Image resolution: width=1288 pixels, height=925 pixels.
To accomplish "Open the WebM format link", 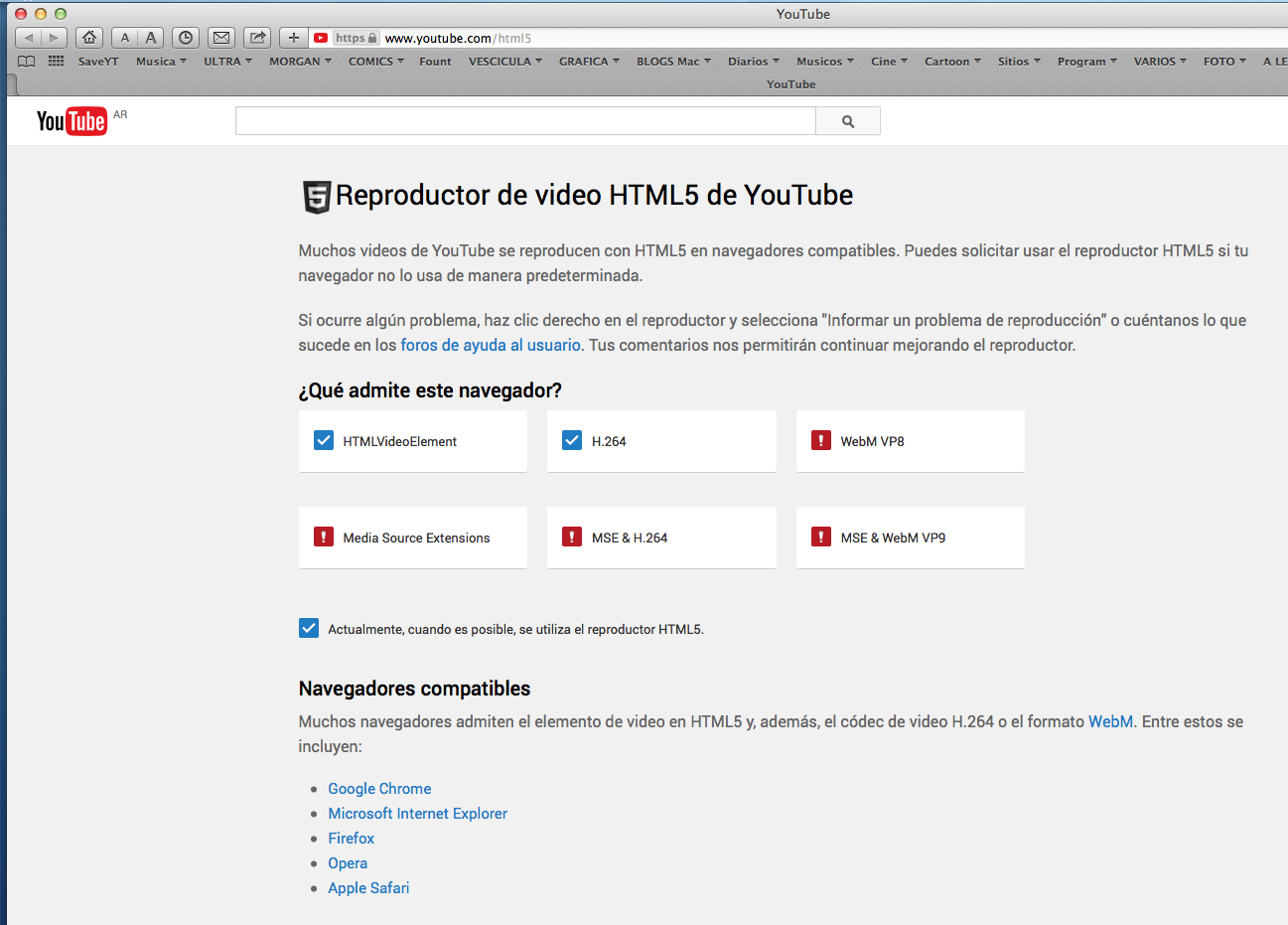I will pos(1110,721).
